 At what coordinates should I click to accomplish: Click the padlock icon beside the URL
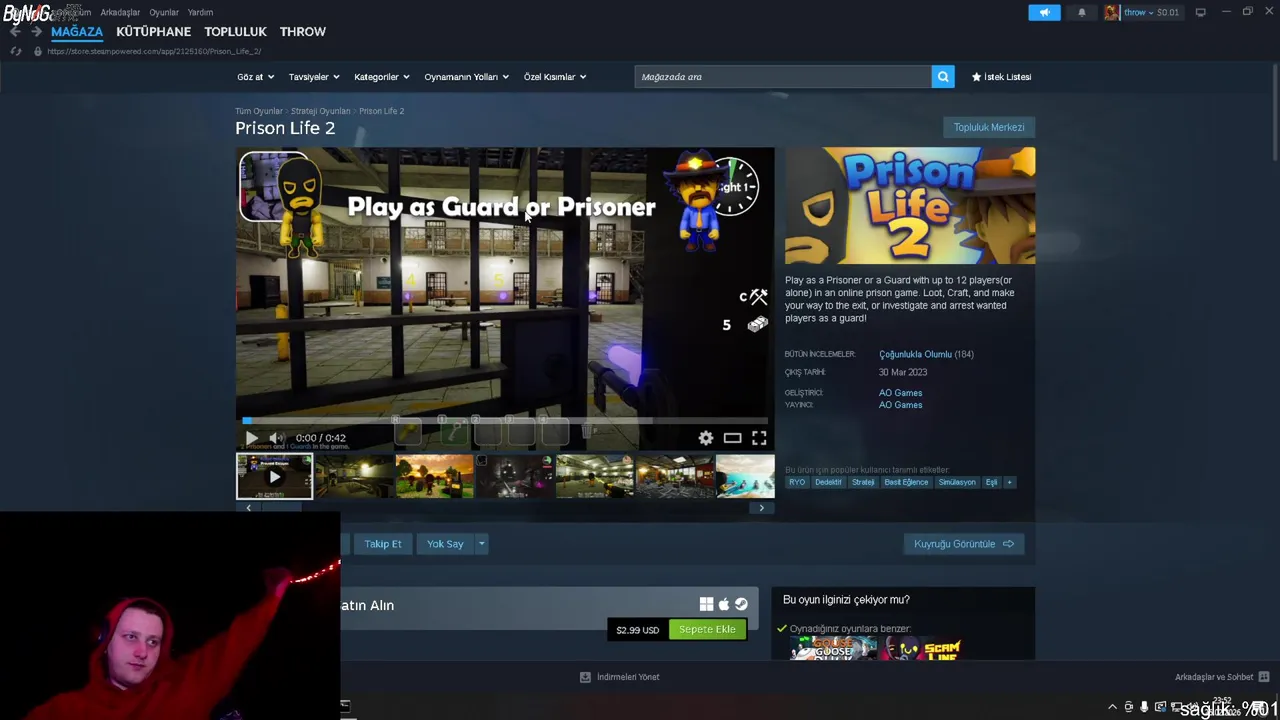[37, 51]
